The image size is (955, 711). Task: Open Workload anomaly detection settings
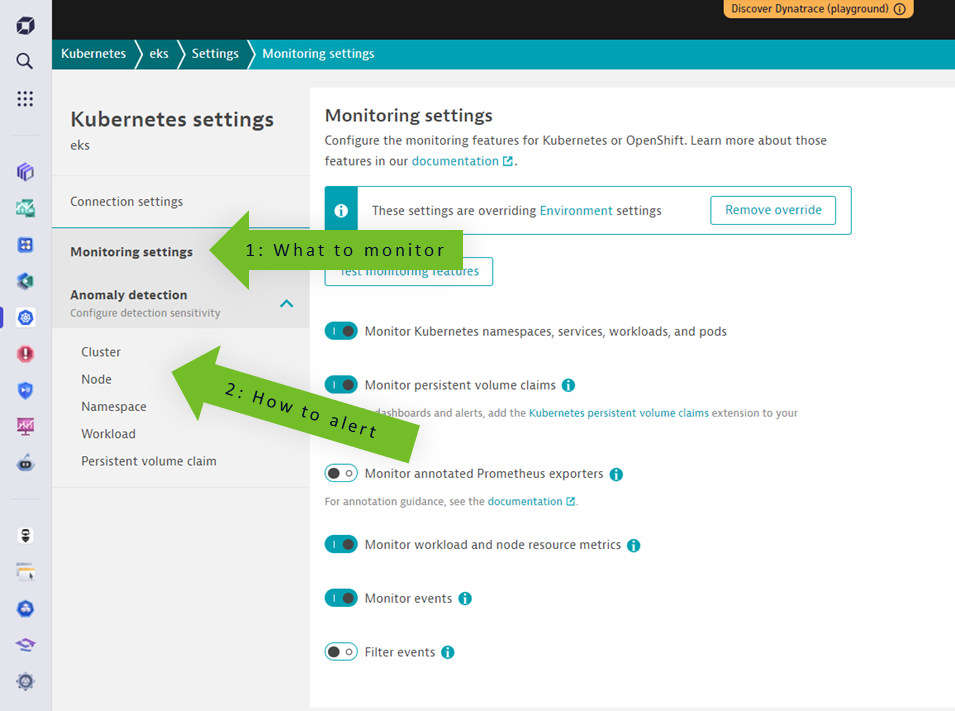coord(108,434)
